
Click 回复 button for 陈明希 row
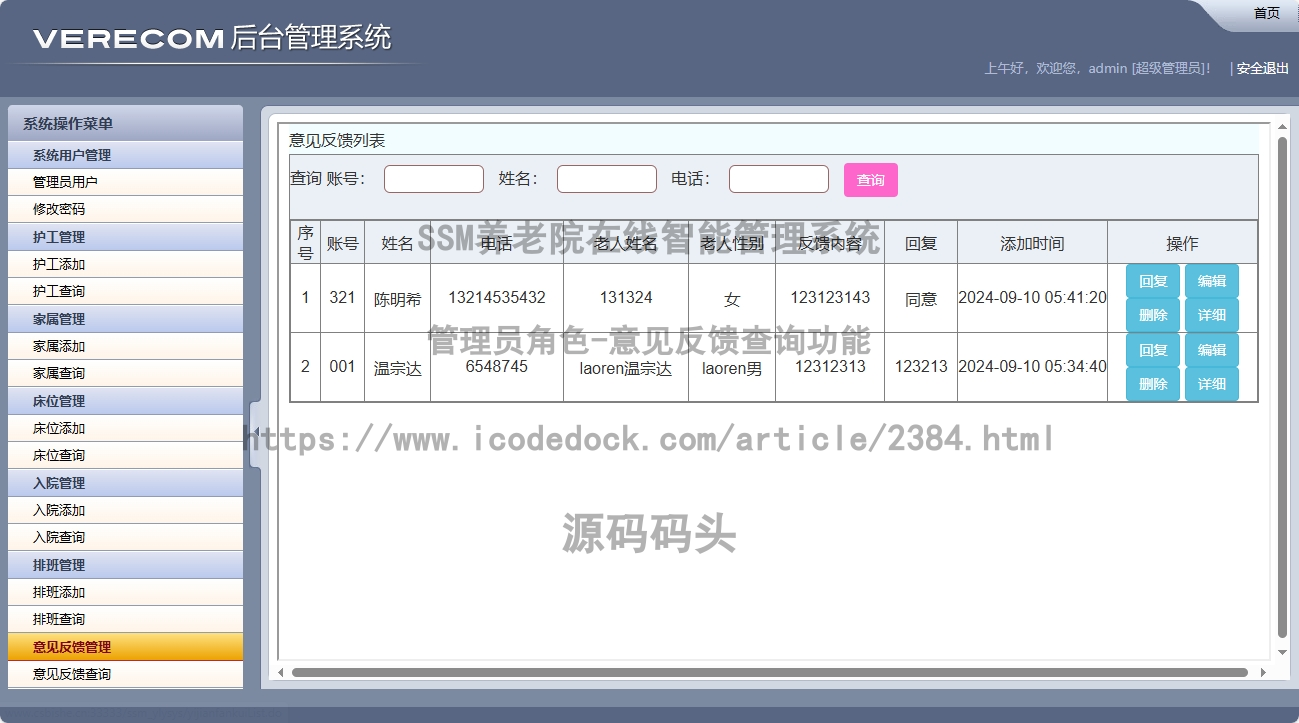pyautogui.click(x=1153, y=282)
